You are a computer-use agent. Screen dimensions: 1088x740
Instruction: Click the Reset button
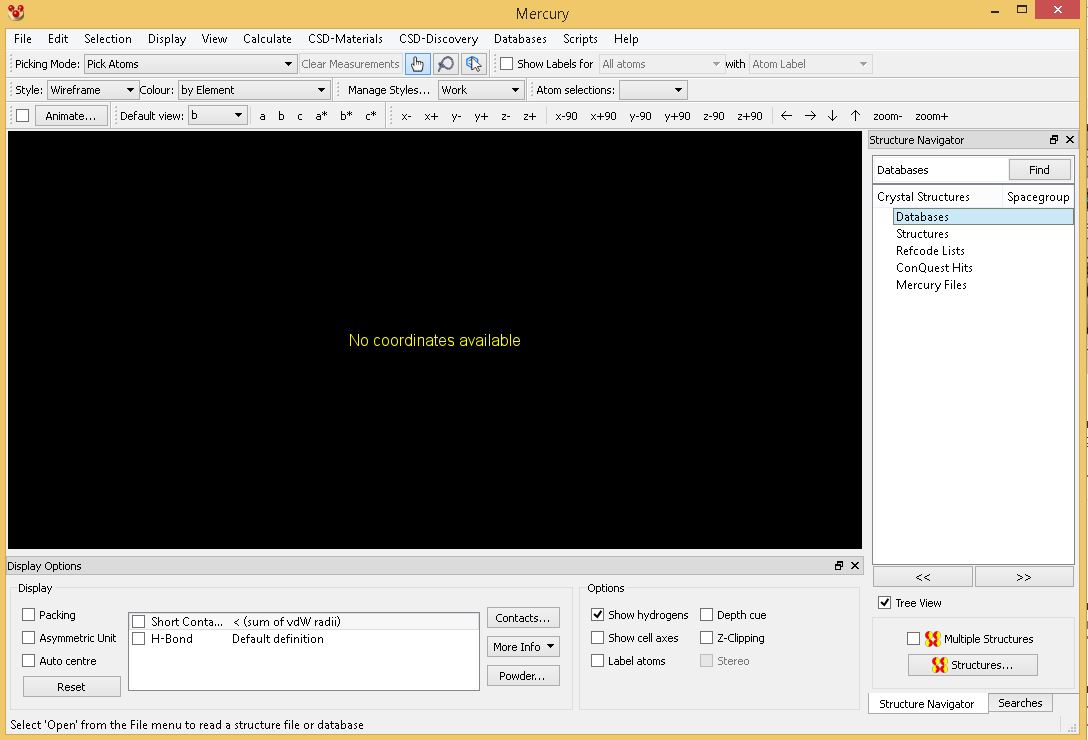pyautogui.click(x=71, y=687)
